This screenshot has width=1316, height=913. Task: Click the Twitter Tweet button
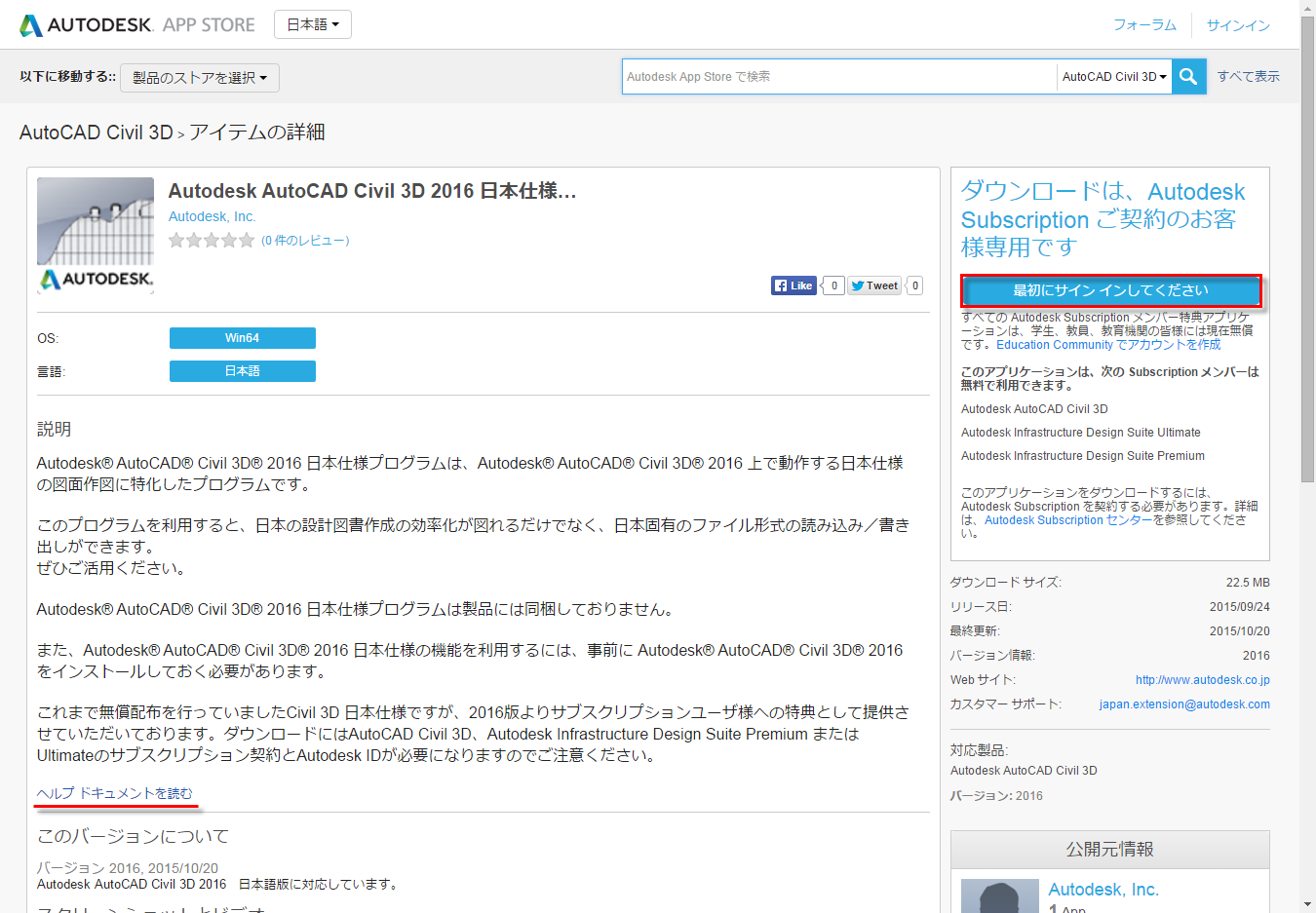point(874,285)
